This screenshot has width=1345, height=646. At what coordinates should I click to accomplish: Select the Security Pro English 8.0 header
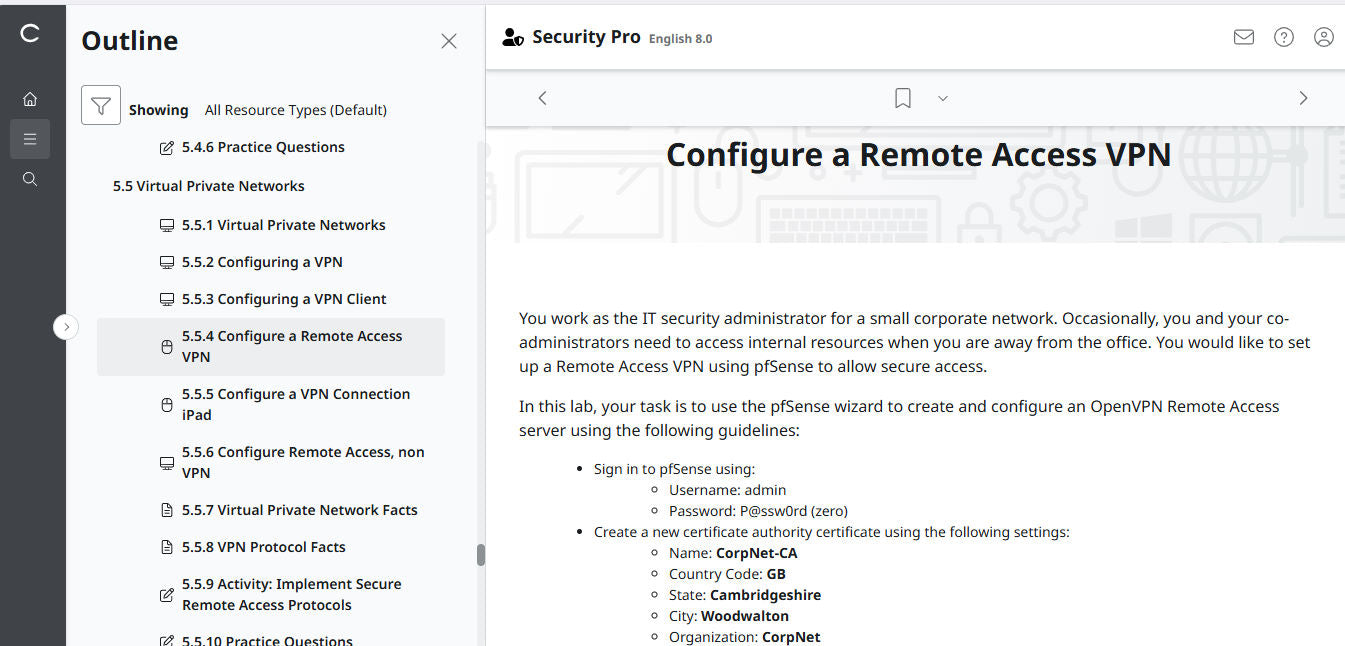tap(586, 36)
